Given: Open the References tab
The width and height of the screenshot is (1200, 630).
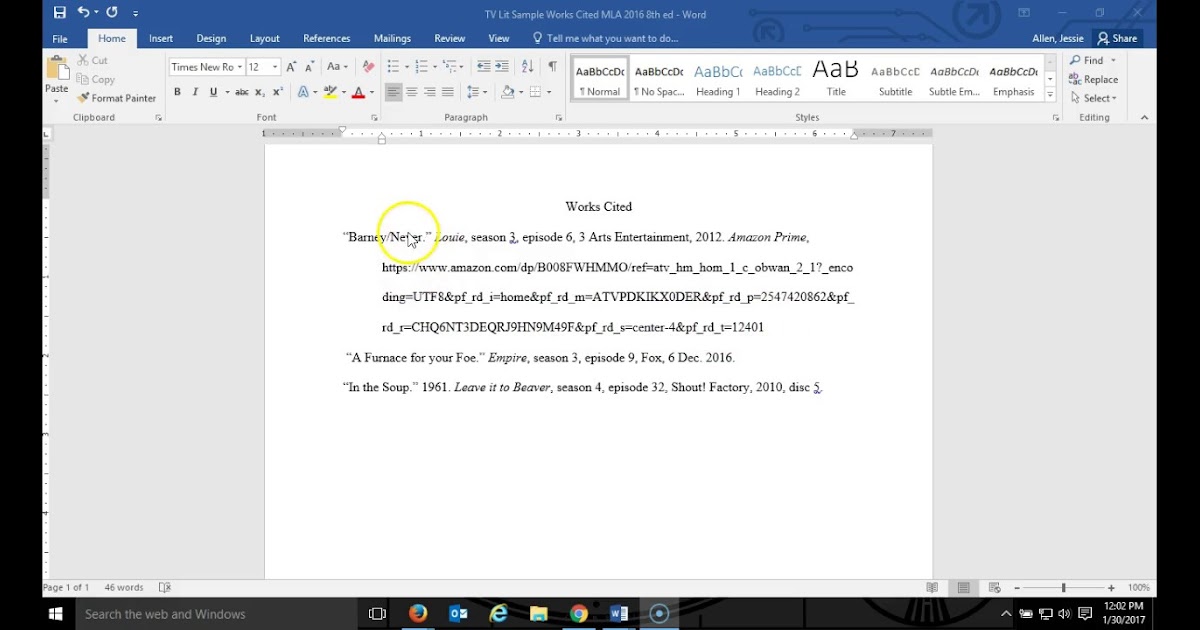Looking at the screenshot, I should click(327, 38).
